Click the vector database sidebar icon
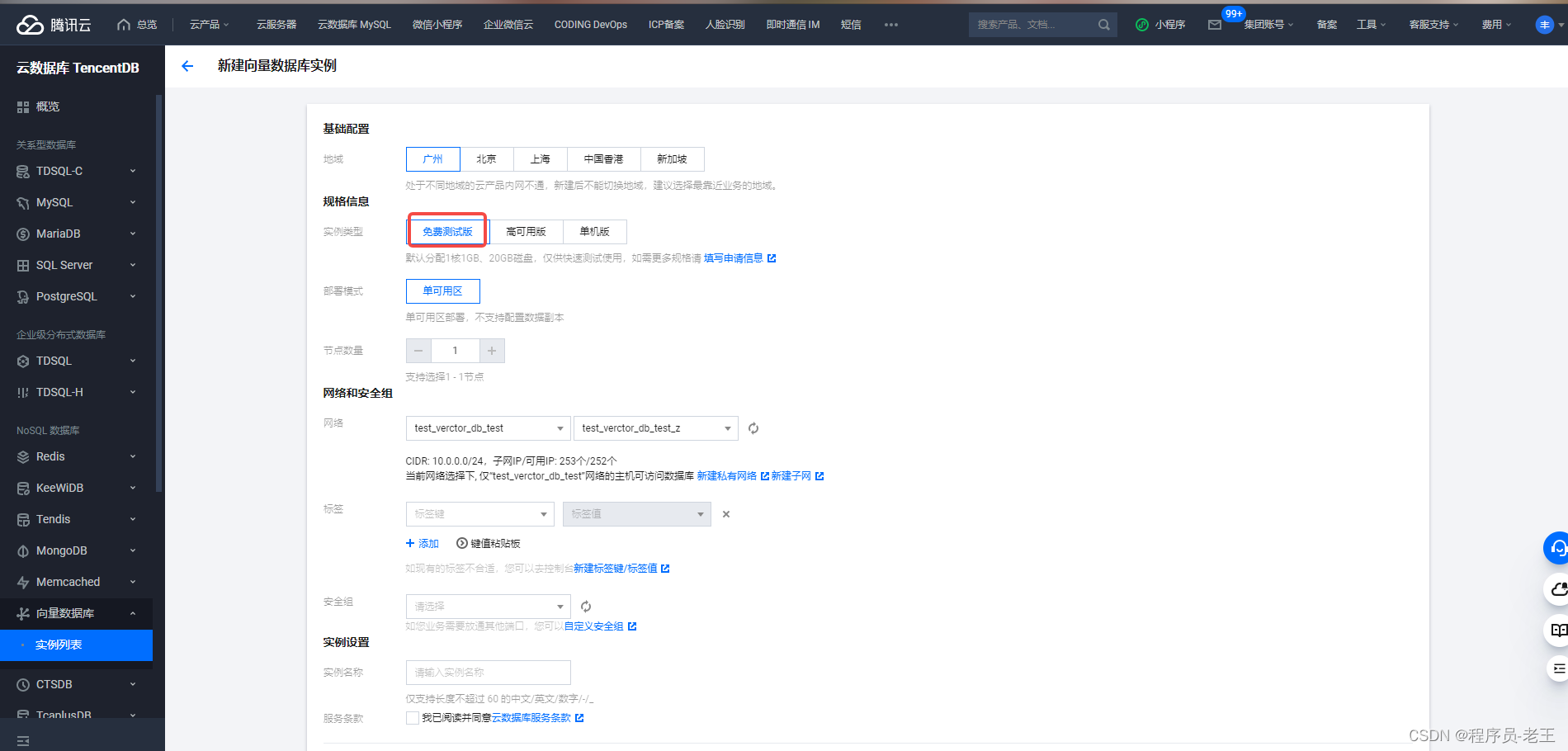Image resolution: width=1568 pixels, height=751 pixels. [x=23, y=613]
